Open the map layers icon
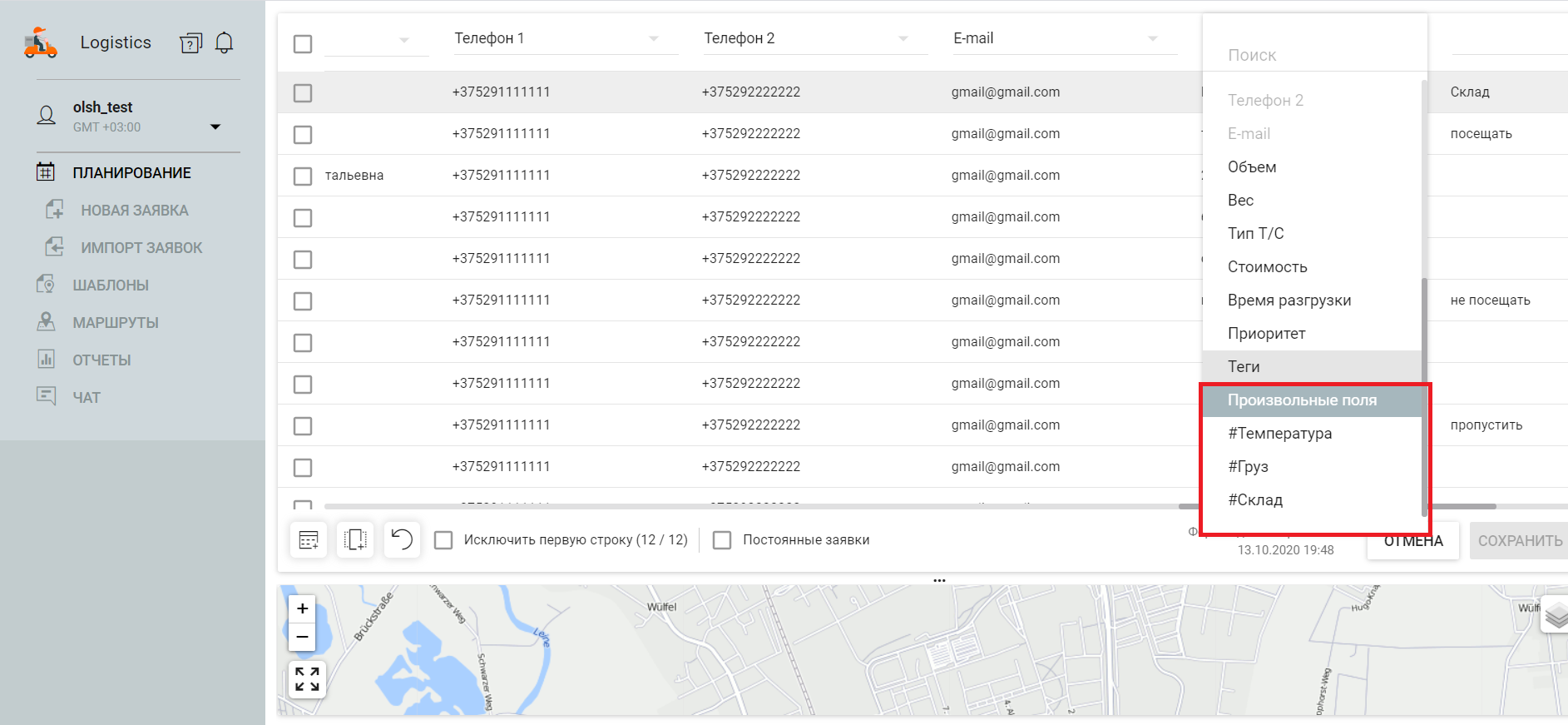The image size is (1568, 725). pos(1556,616)
